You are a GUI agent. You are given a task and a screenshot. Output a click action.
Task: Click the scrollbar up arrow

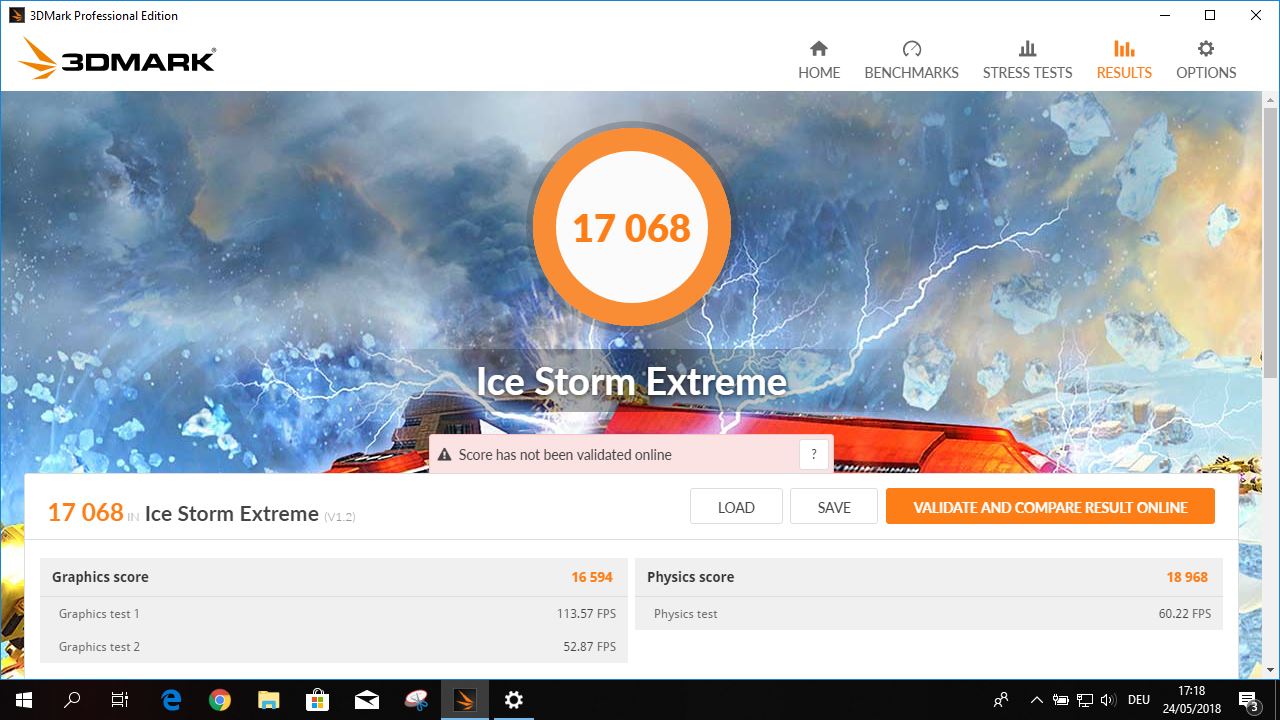pos(1271,100)
